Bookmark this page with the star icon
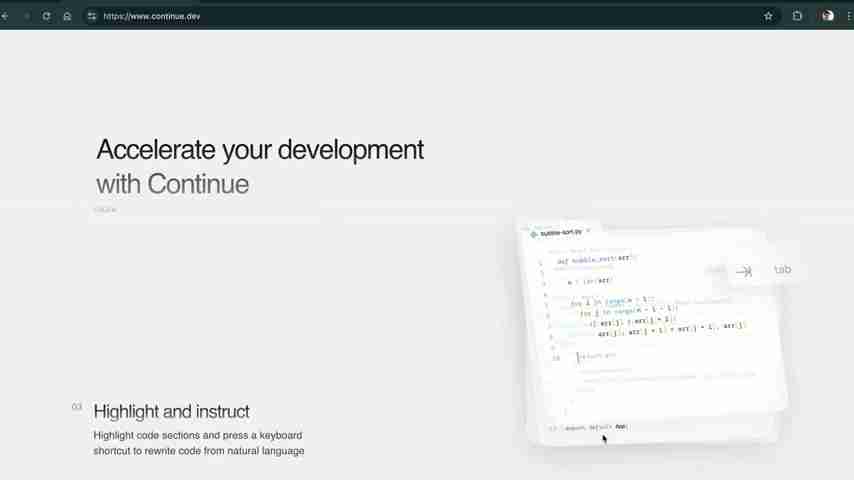The image size is (854, 480). pyautogui.click(x=768, y=16)
